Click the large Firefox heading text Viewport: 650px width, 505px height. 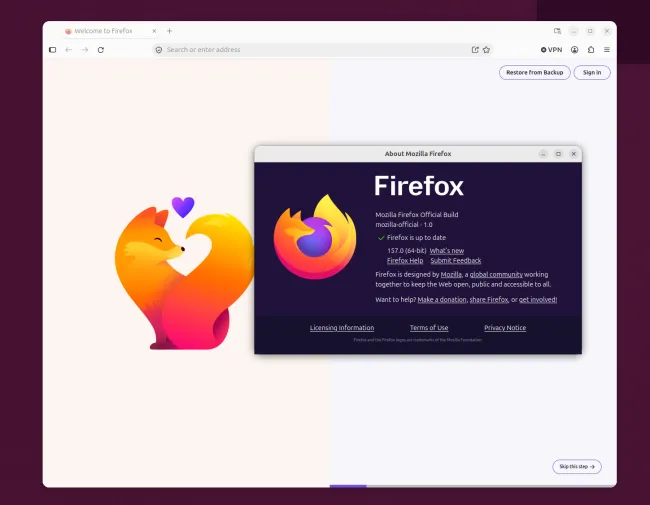pos(419,186)
